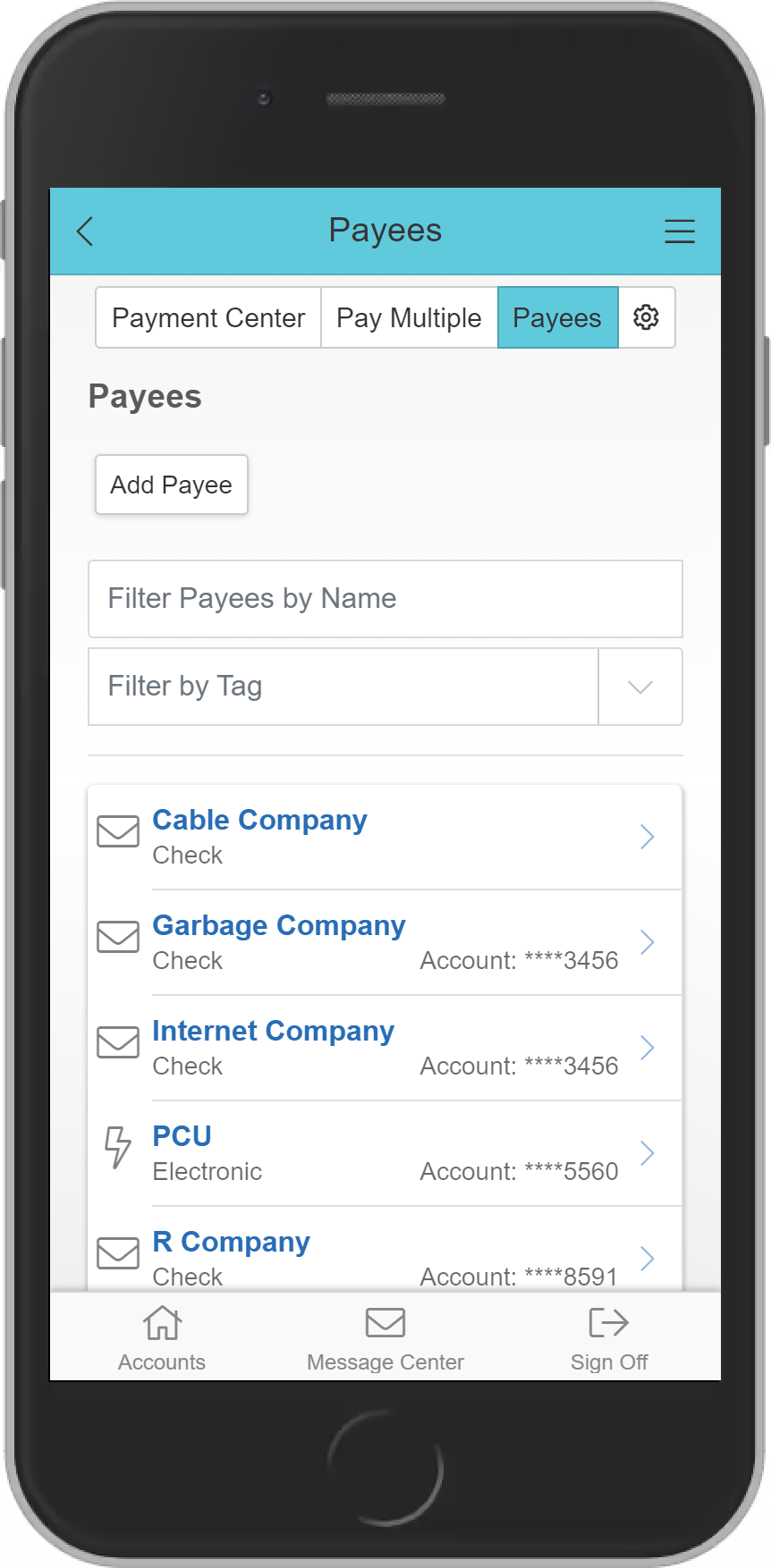Open the R Company payee link
Viewport: 771px width, 1568px height.
(x=231, y=1242)
